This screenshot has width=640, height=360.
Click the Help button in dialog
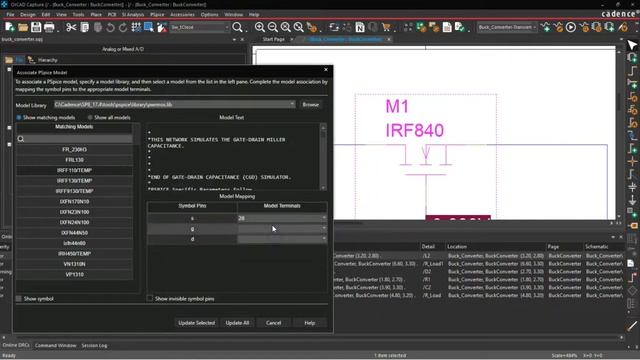[x=310, y=323]
